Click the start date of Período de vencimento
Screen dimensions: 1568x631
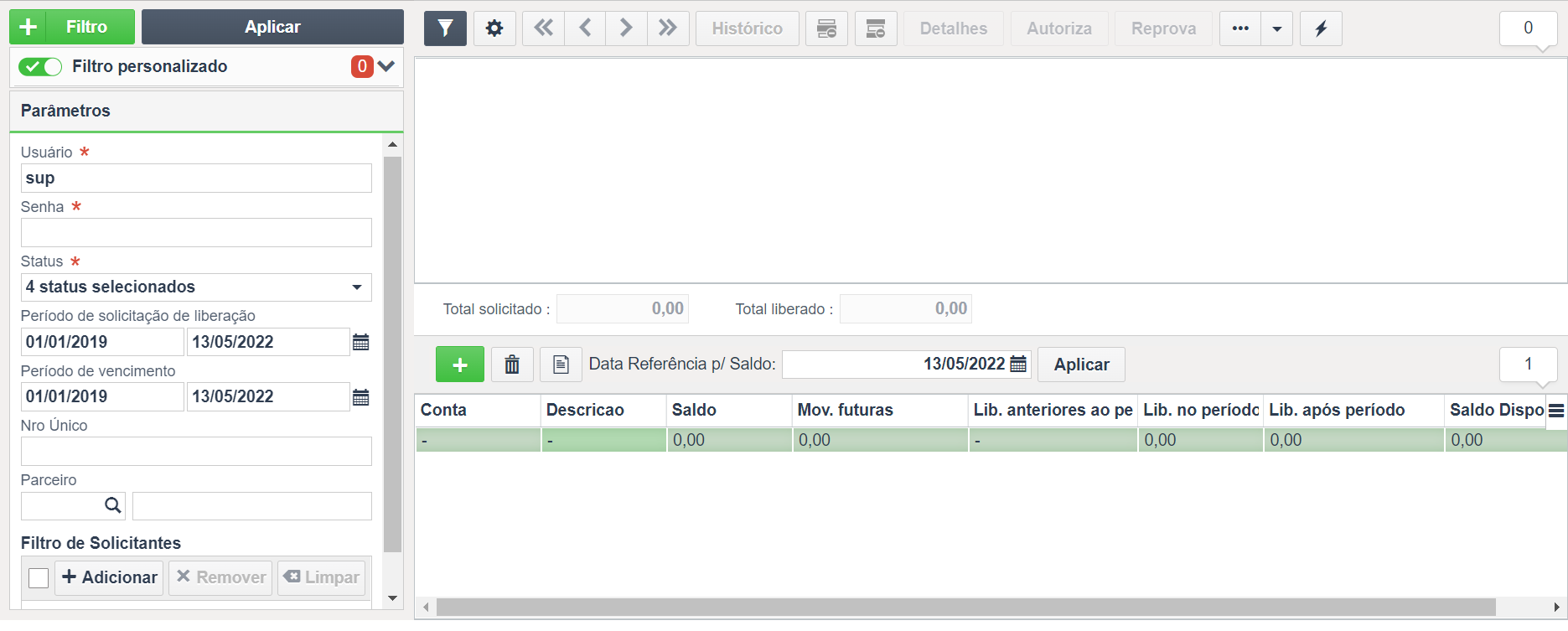(x=102, y=396)
